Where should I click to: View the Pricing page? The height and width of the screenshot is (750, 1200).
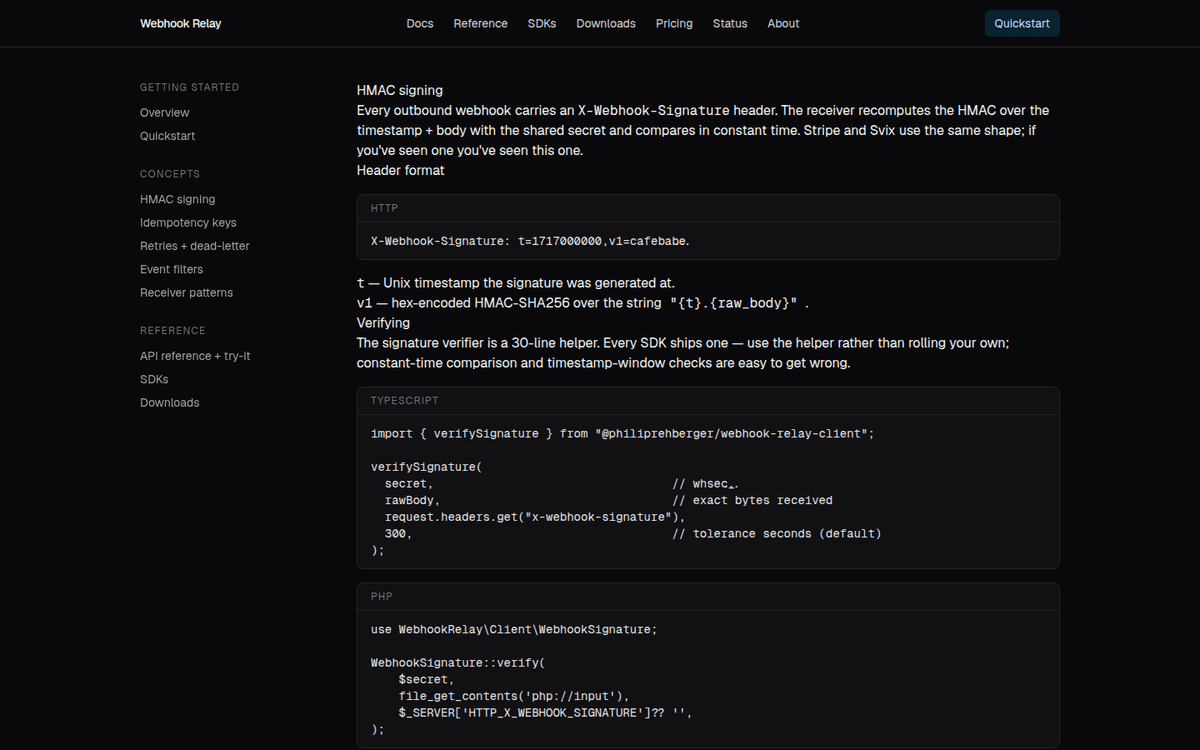pos(674,23)
